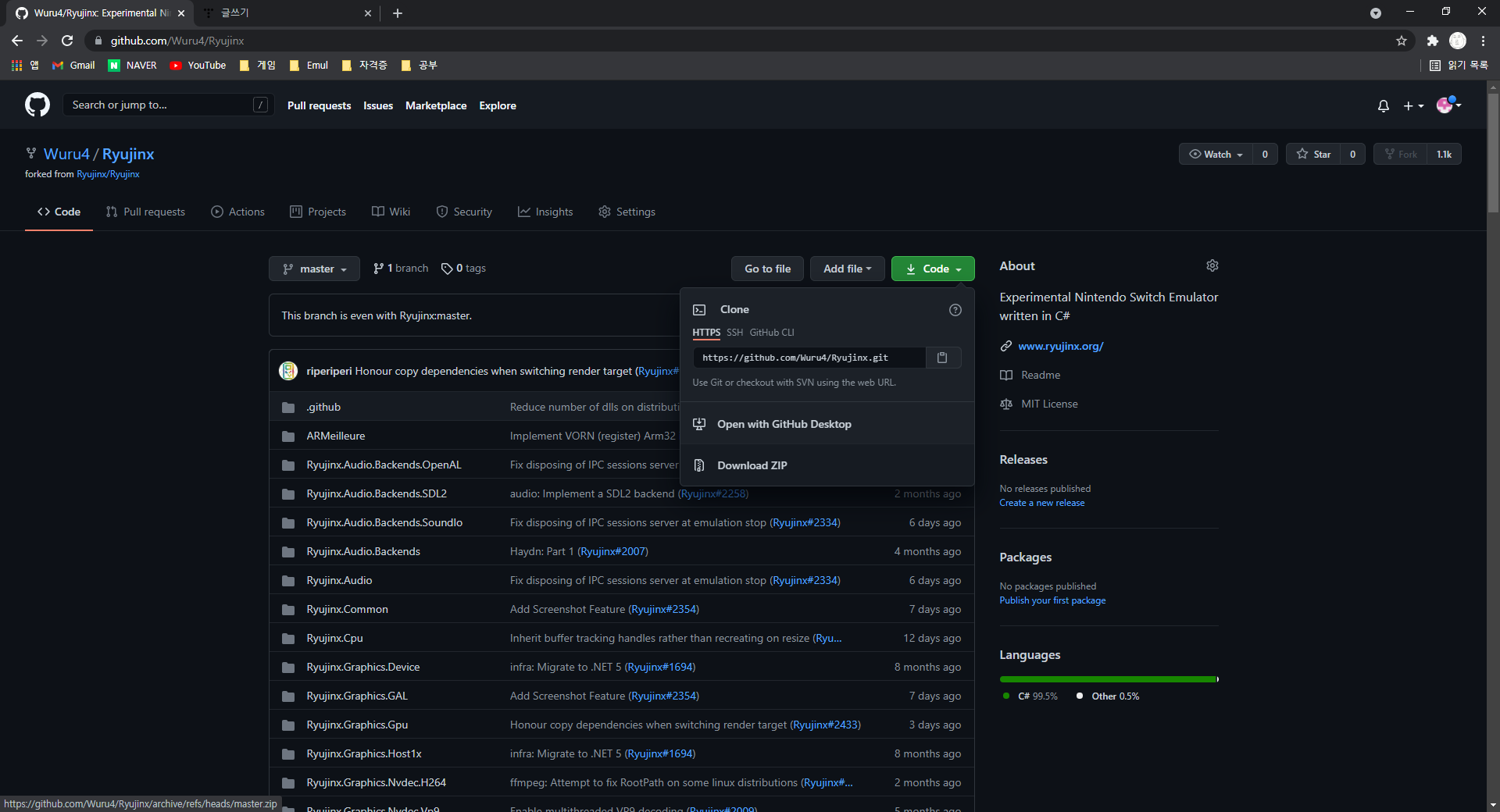Click the .github folder icon
This screenshot has width=1500, height=812.
click(x=288, y=408)
